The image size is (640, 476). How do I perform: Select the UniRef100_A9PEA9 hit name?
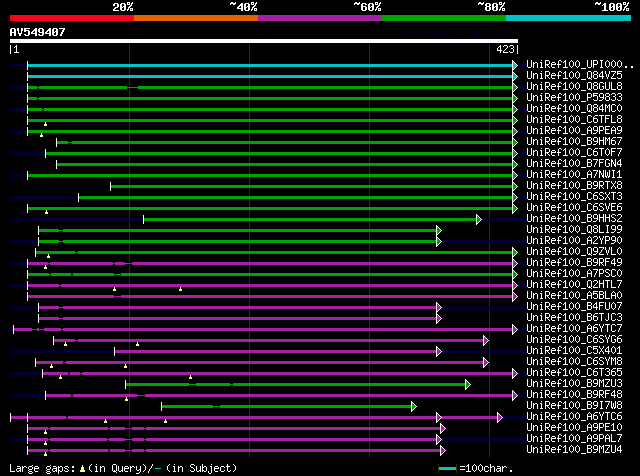pyautogui.click(x=574, y=131)
